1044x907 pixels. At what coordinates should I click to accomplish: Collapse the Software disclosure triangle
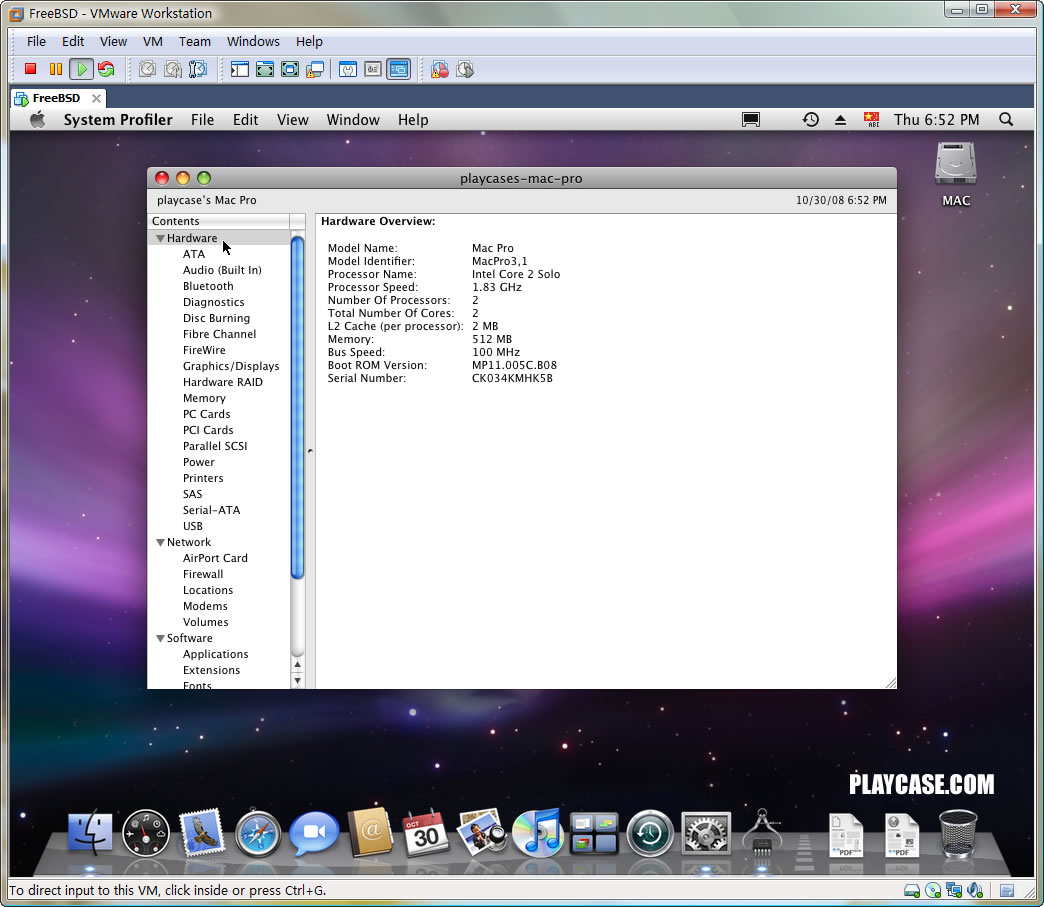click(x=160, y=639)
